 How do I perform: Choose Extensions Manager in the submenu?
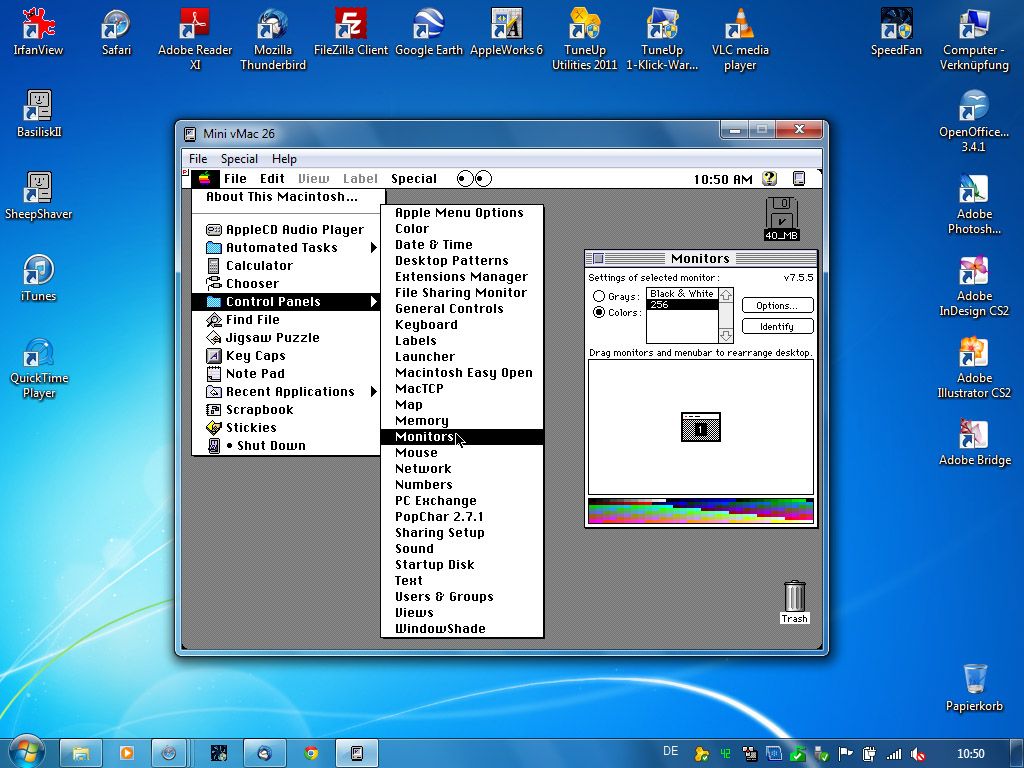click(462, 277)
